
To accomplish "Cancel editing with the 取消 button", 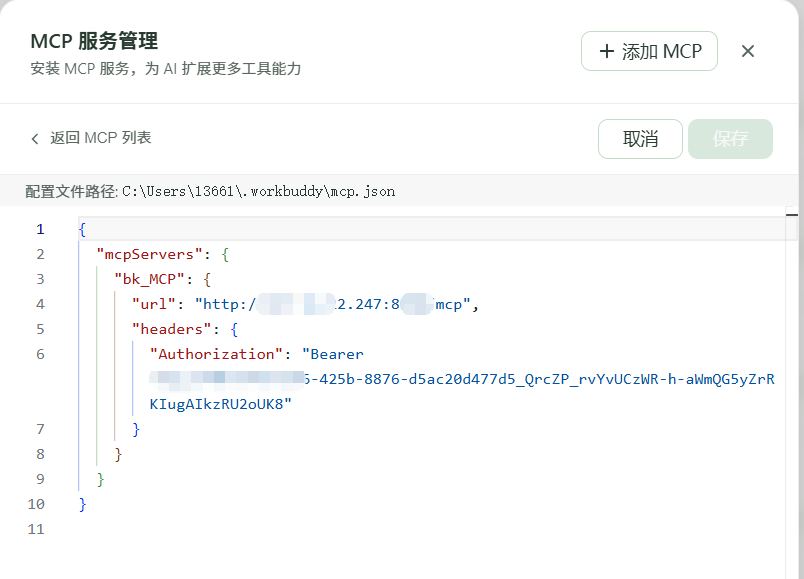I will 640,139.
